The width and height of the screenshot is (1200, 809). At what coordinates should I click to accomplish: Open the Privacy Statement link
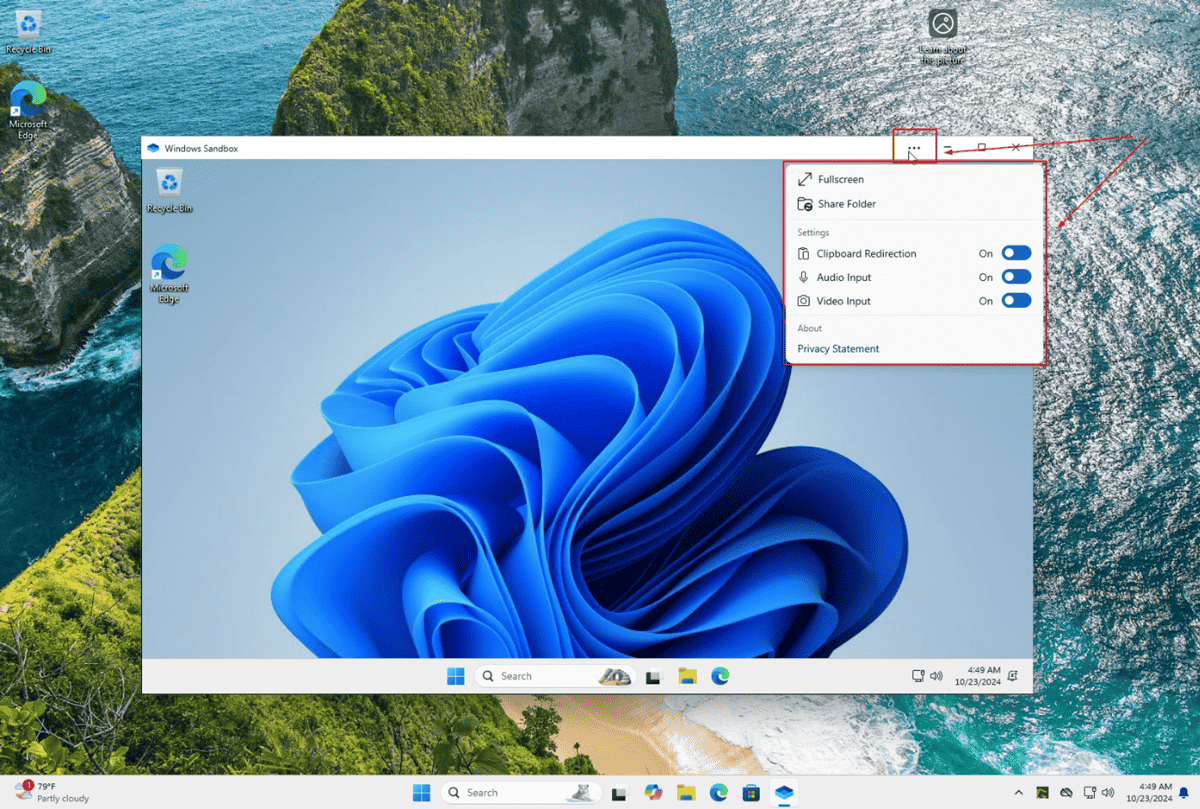click(838, 349)
